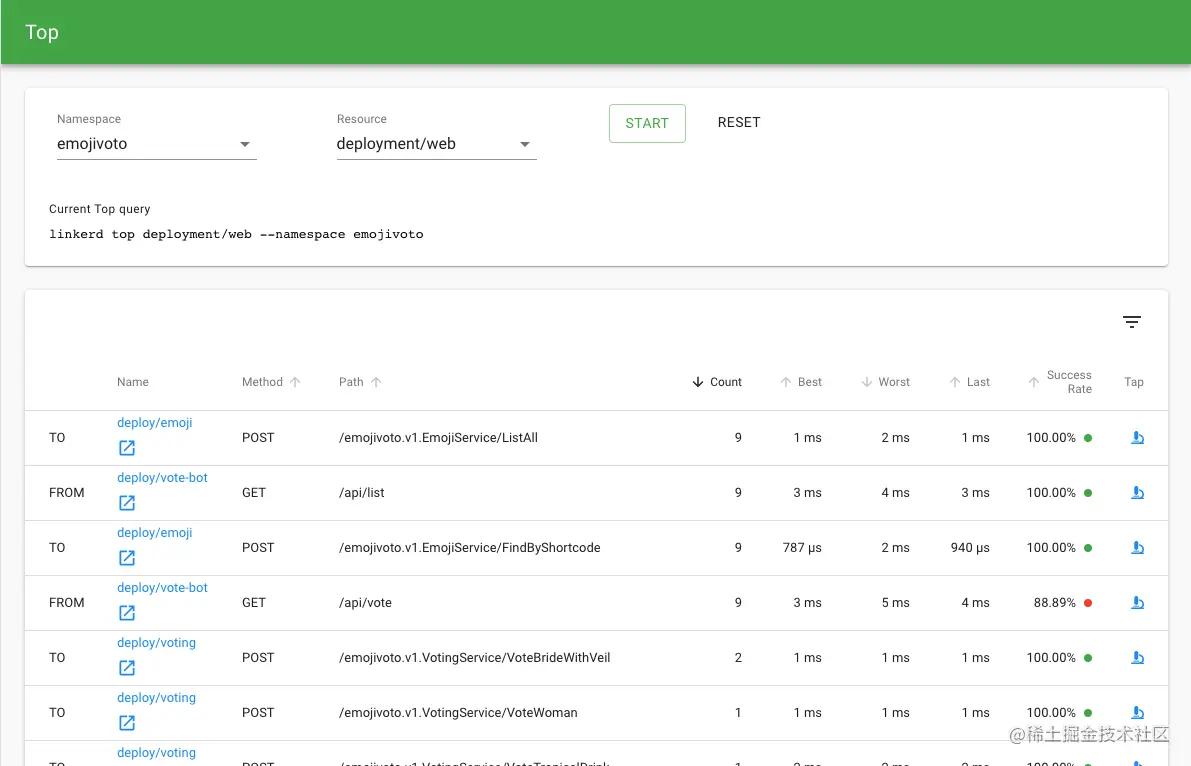Tap icon for /api/list row
1191x766 pixels.
(x=1137, y=492)
